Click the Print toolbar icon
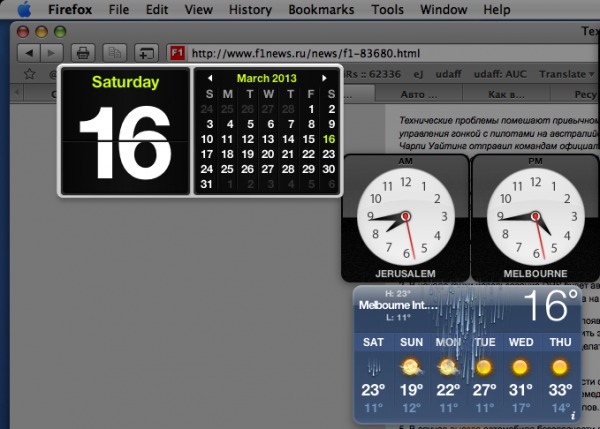This screenshot has width=600, height=429. [83, 53]
